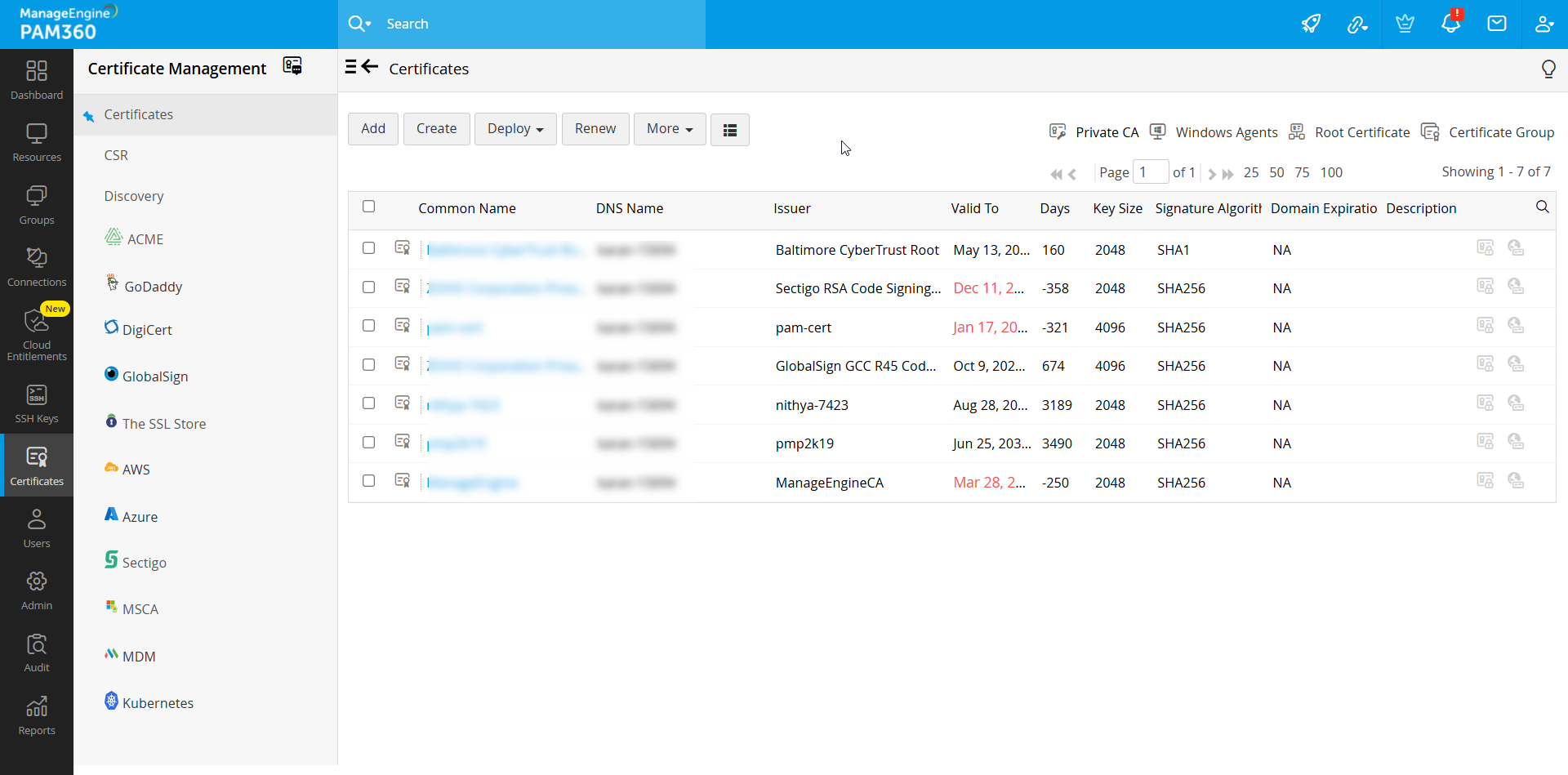1568x775 pixels.
Task: Collapse the sidebar with hamburger arrow icon
Action: tap(362, 68)
